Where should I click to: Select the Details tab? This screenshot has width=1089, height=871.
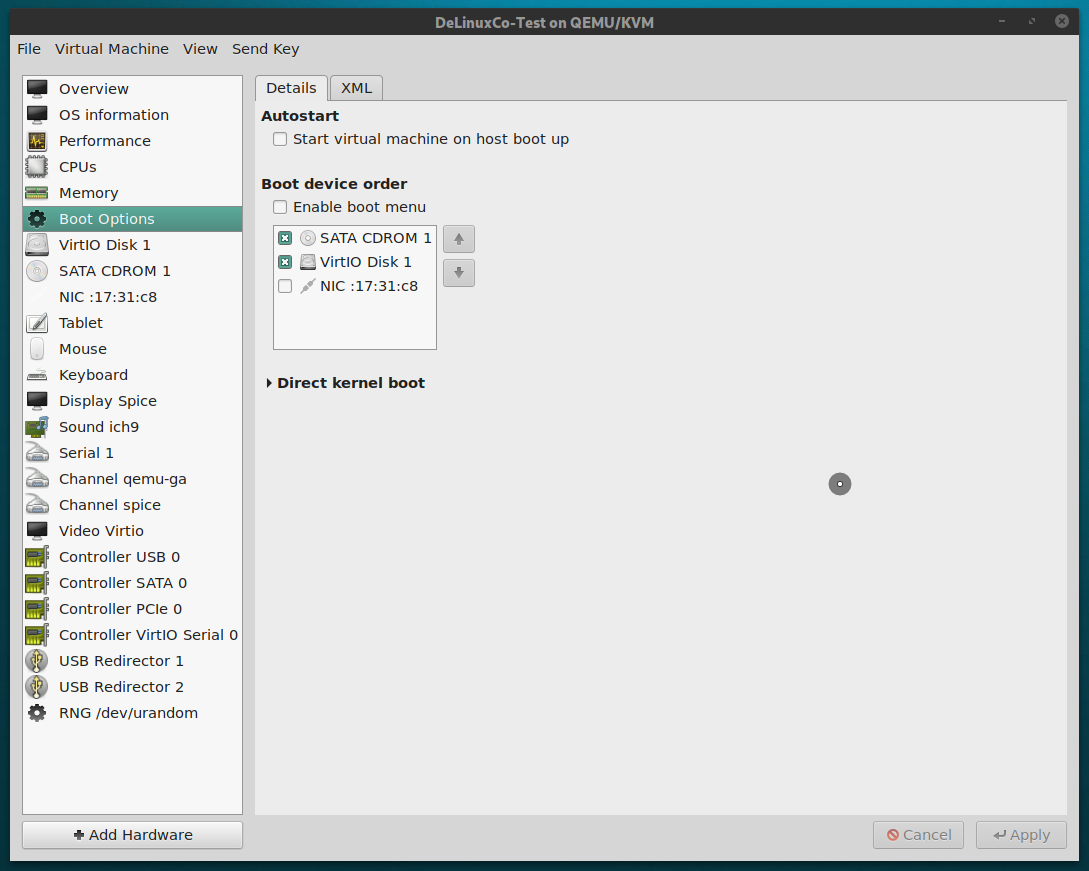tap(291, 88)
